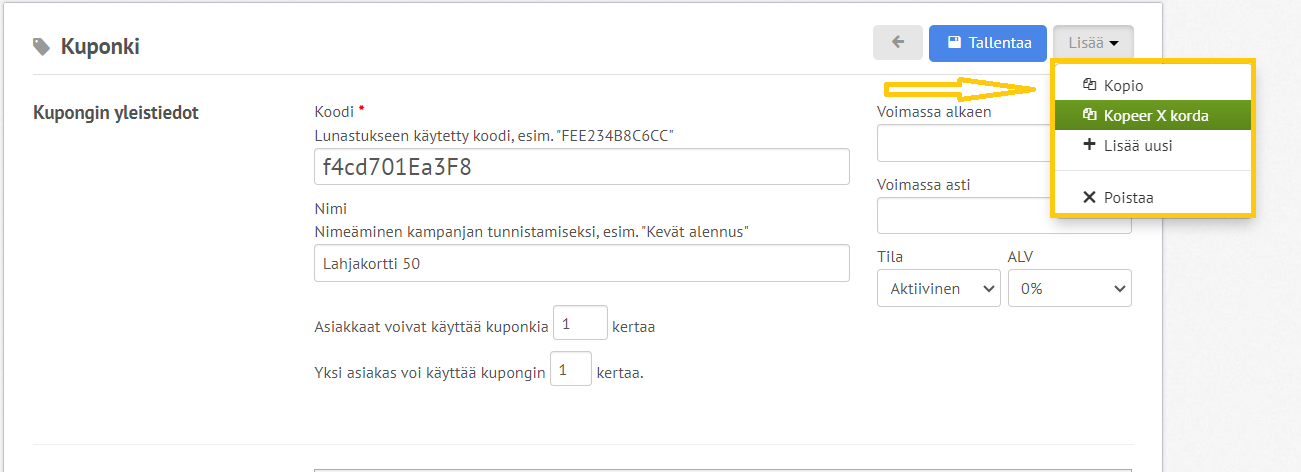Click the Nimi field with Lahjakortti 50
Screen dimensions: 1301x472
click(x=582, y=263)
